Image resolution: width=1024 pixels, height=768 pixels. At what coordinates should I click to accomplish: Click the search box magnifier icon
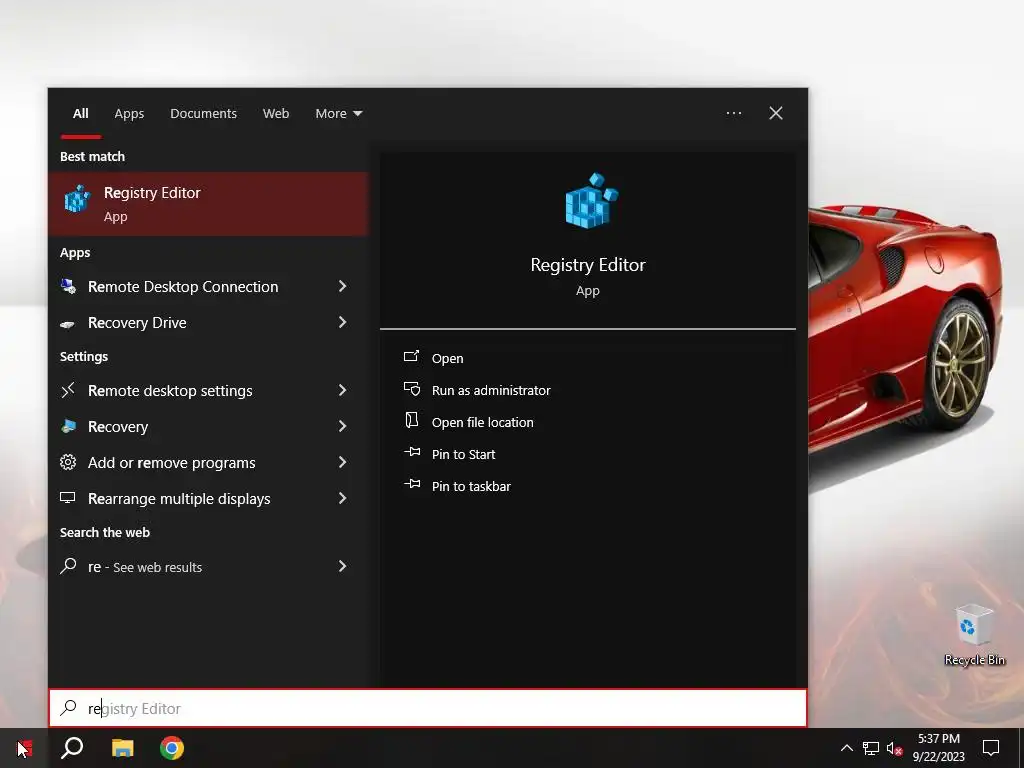coord(68,708)
